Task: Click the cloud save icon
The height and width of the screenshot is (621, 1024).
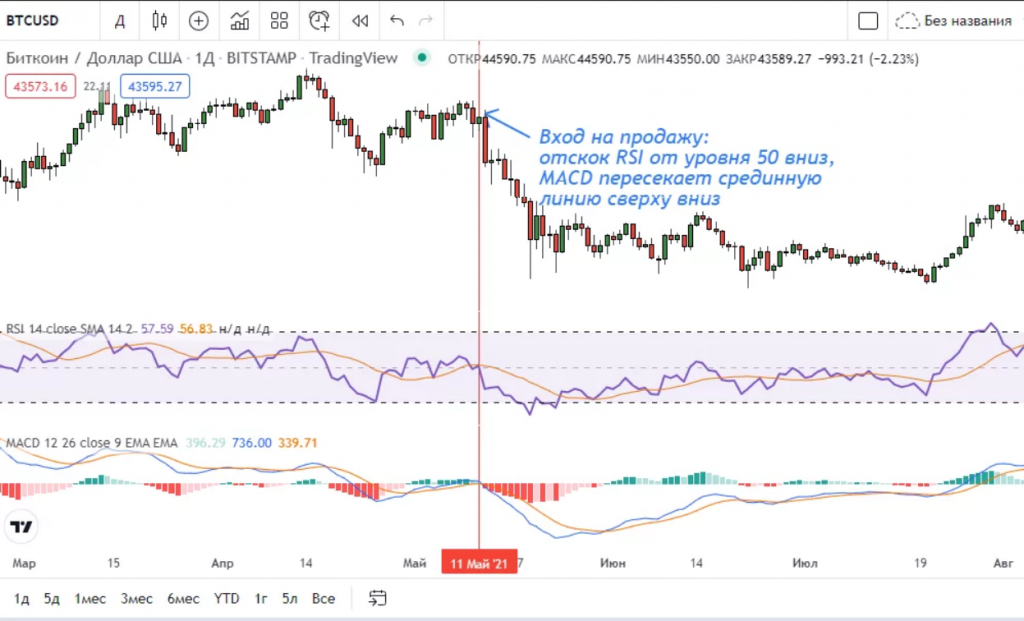Action: (906, 21)
